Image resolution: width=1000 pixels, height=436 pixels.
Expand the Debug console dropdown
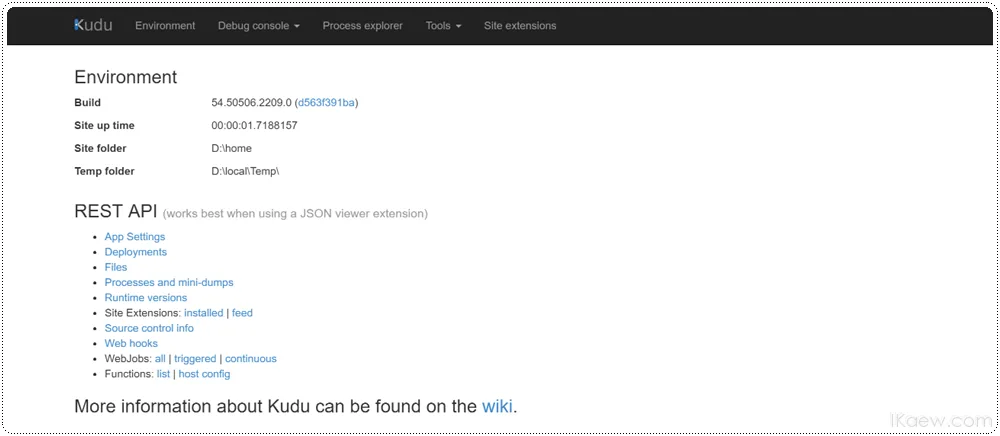[259, 26]
